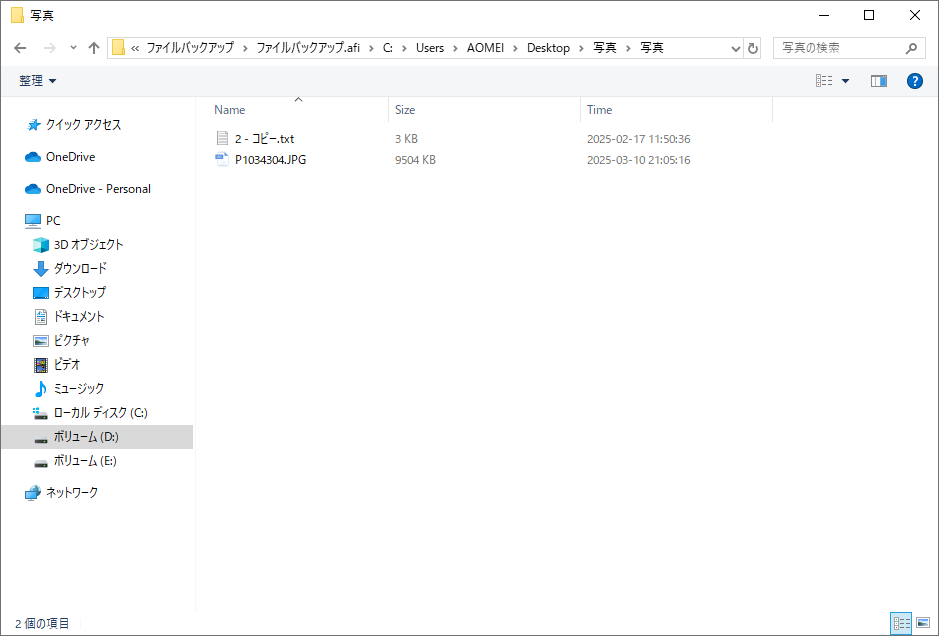Click the 9504 KB size cell

click(x=415, y=160)
